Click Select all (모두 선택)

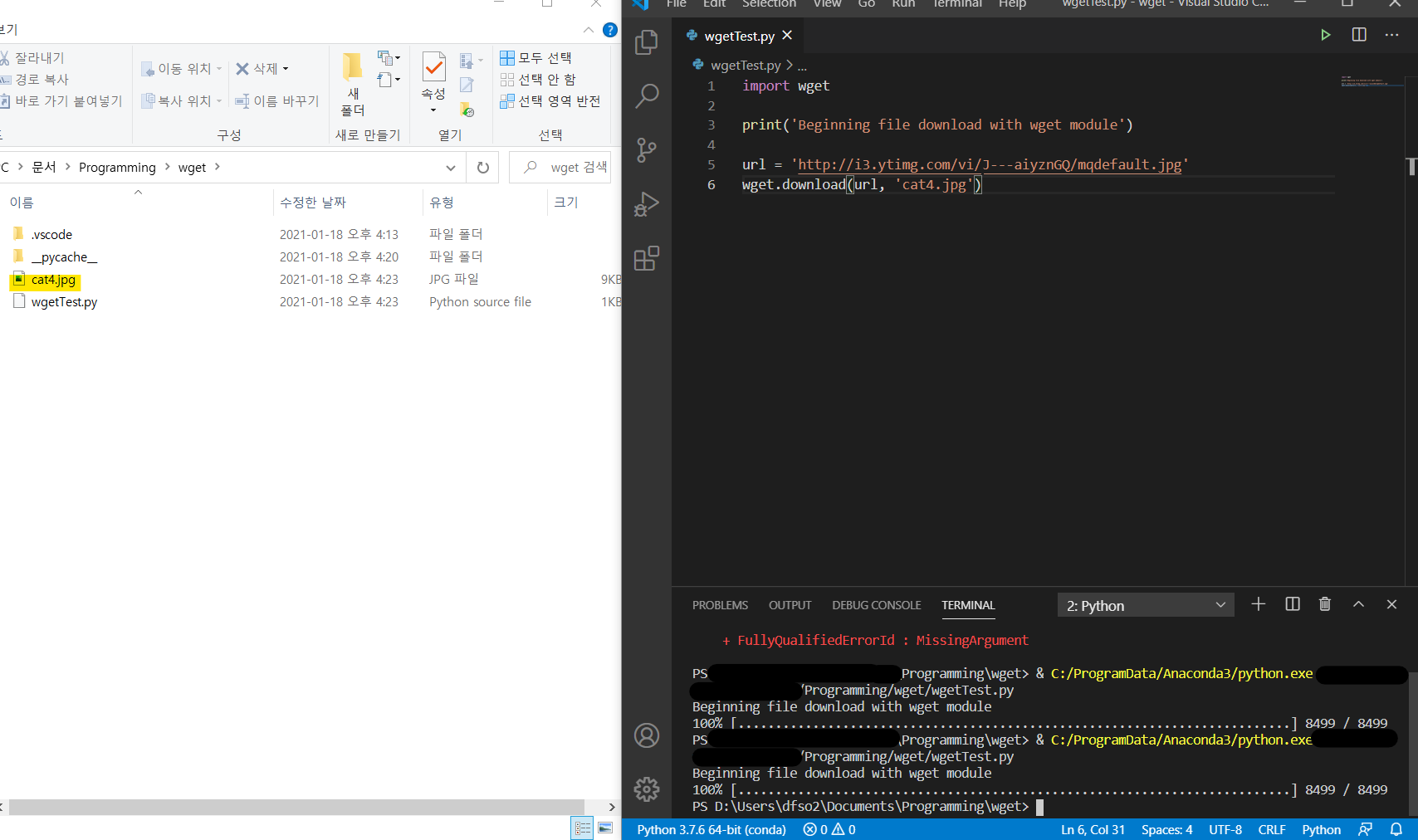click(x=535, y=57)
